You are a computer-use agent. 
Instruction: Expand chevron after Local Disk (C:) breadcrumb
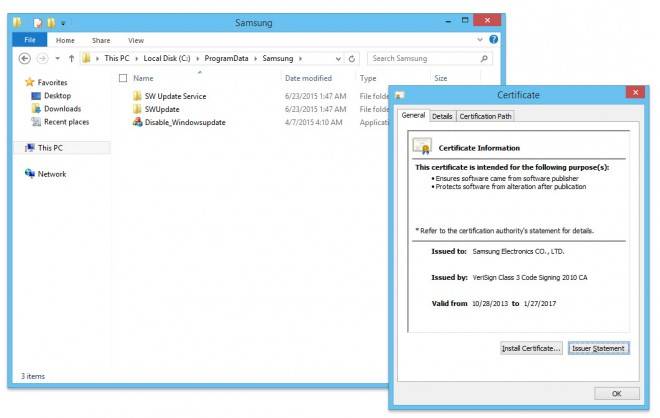(x=197, y=59)
